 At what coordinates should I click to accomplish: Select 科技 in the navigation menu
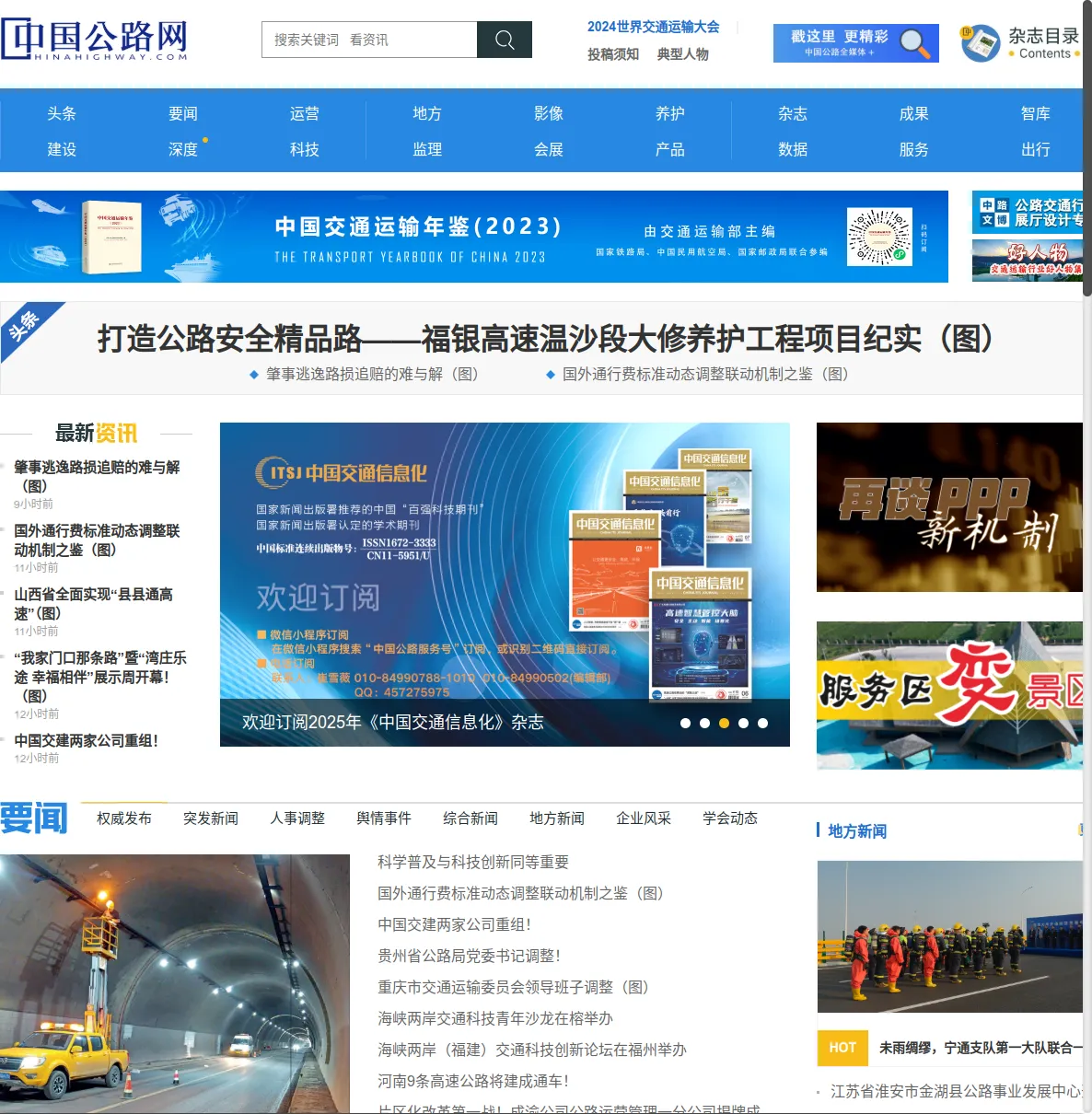click(305, 149)
